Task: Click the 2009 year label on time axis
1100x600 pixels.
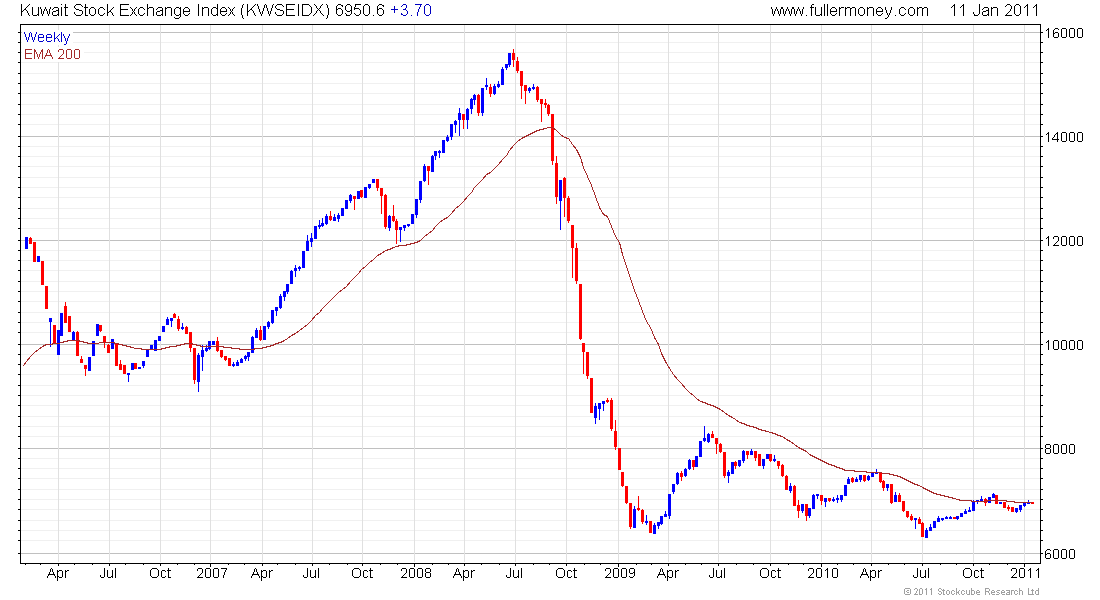Action: pos(620,573)
